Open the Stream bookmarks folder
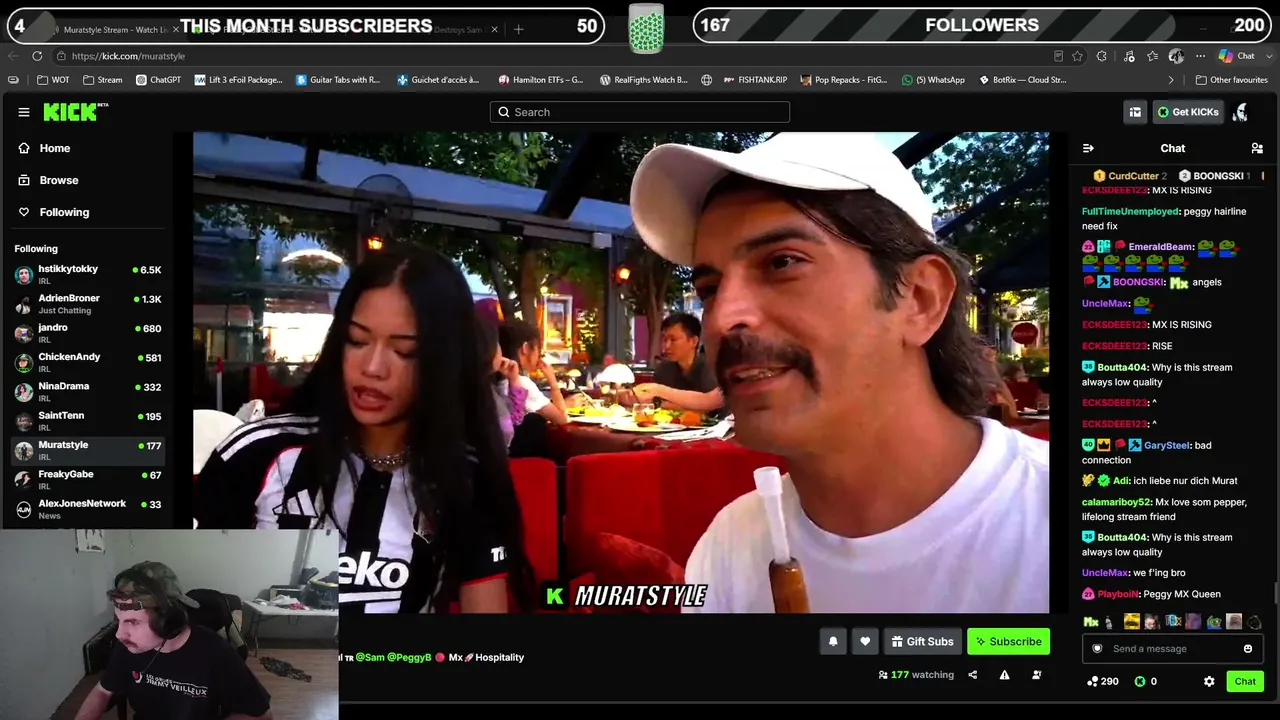This screenshot has width=1280, height=720. click(102, 80)
